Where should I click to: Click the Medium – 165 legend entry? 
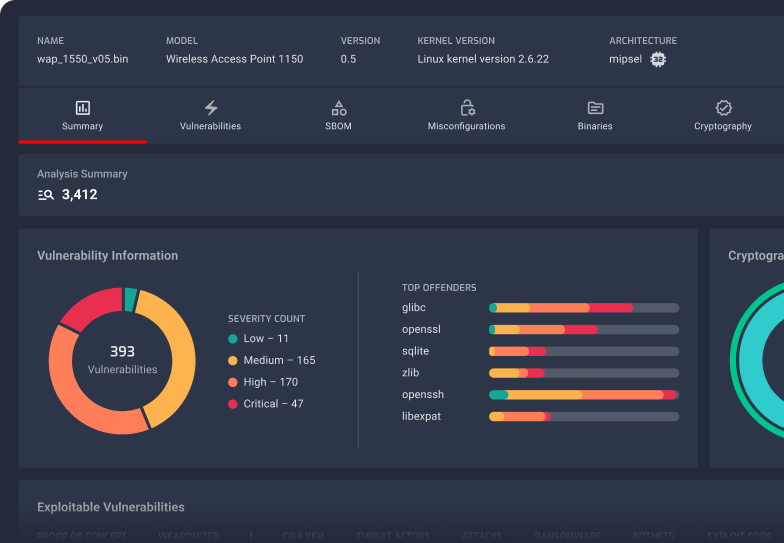[272, 360]
